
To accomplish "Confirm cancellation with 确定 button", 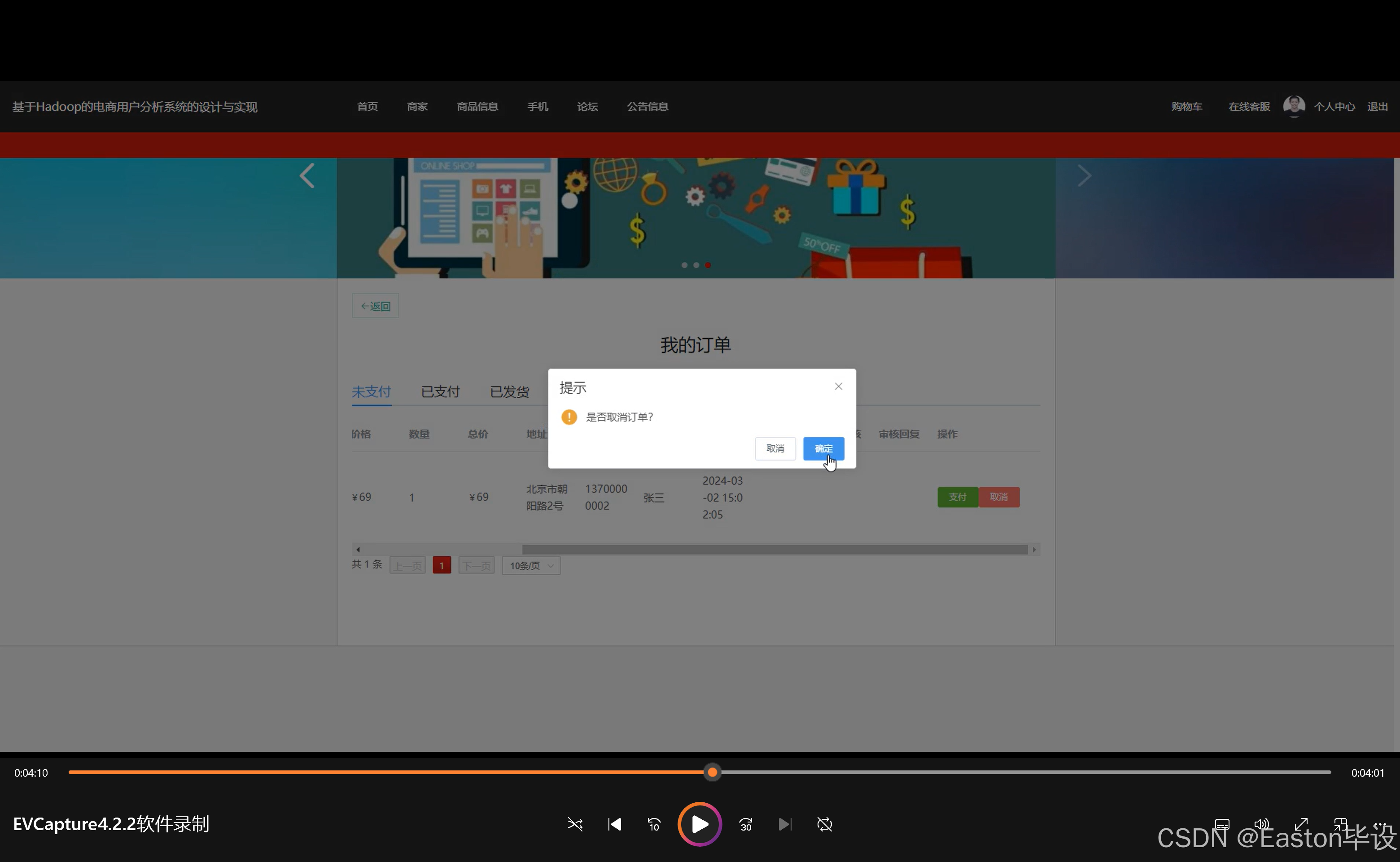I will 823,449.
